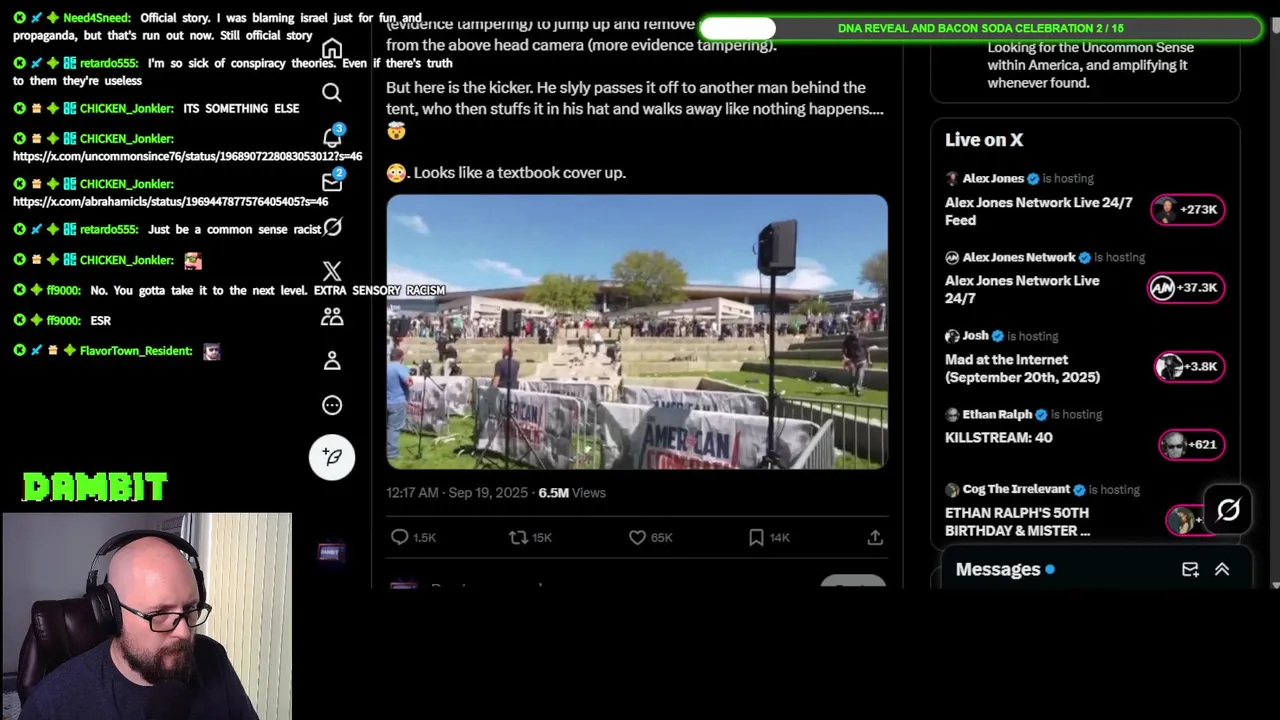The image size is (1280, 720).
Task: Open floating Grok button at bottom right
Action: pyautogui.click(x=1228, y=510)
